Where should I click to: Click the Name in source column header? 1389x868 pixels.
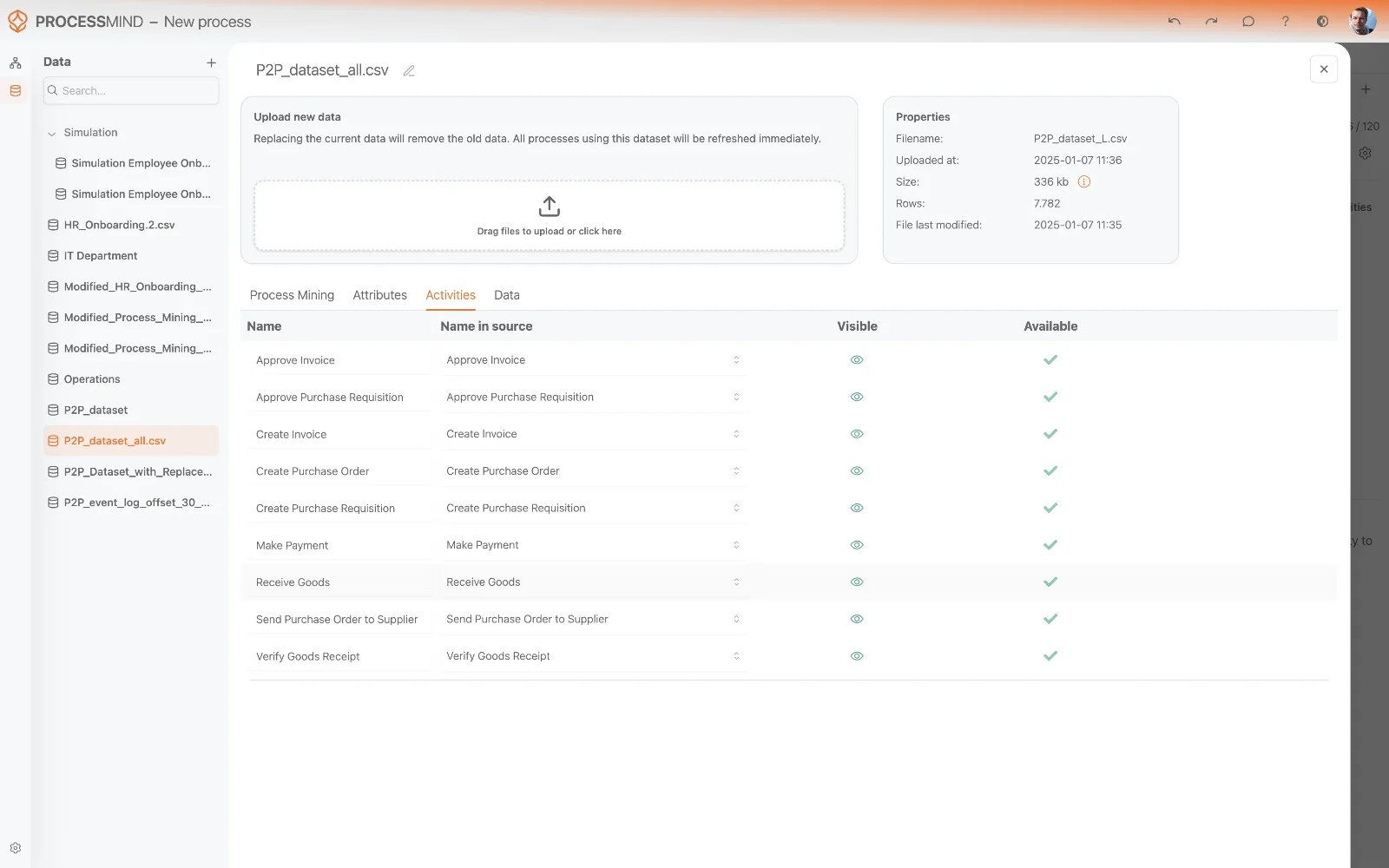[486, 326]
